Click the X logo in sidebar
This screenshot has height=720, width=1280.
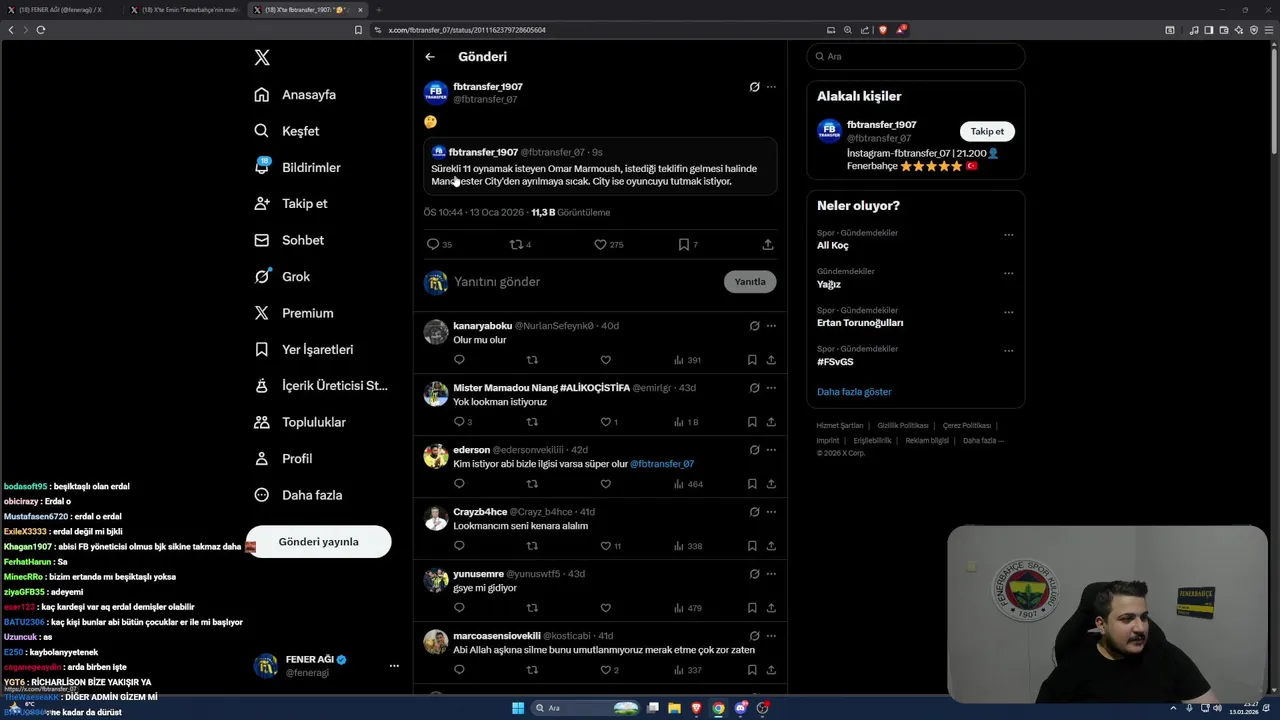[x=262, y=58]
